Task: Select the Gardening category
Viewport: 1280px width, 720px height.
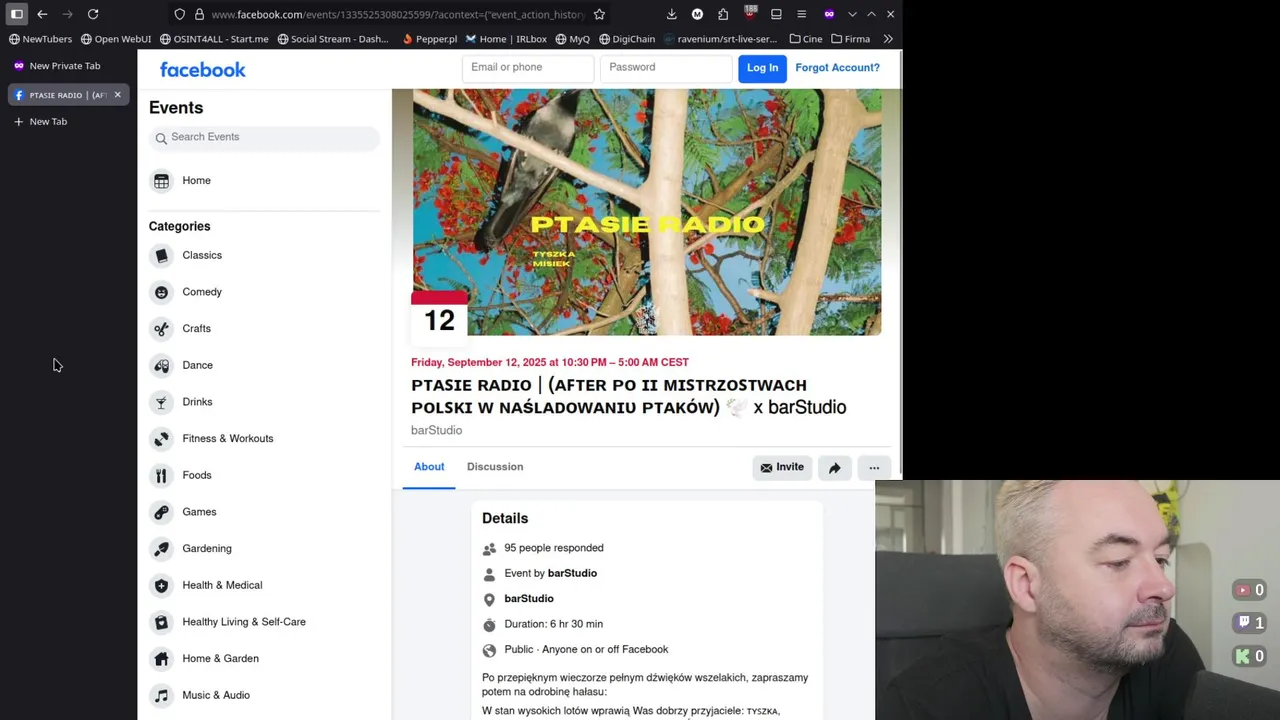Action: 264,548
